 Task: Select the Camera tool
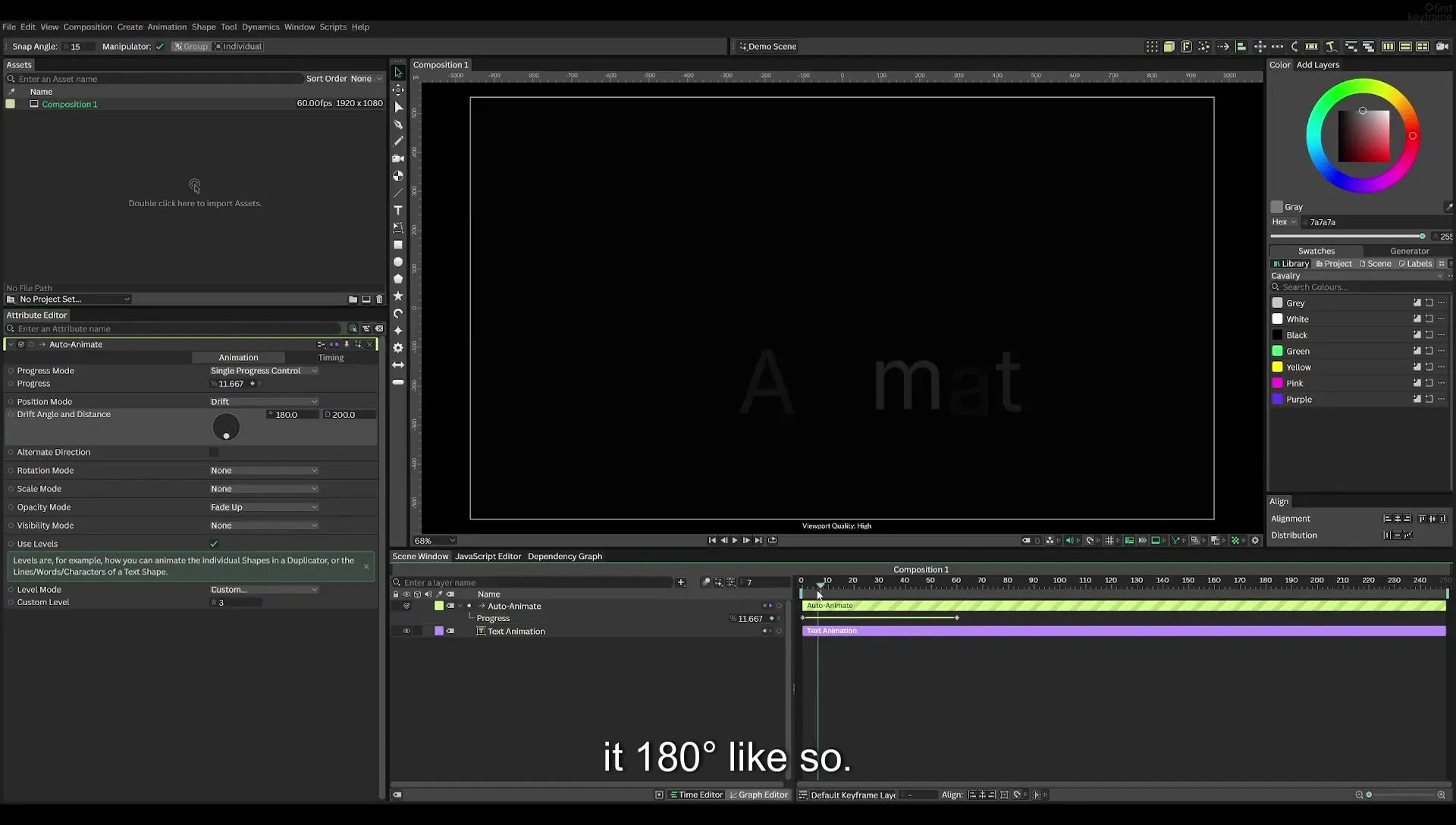tap(398, 158)
